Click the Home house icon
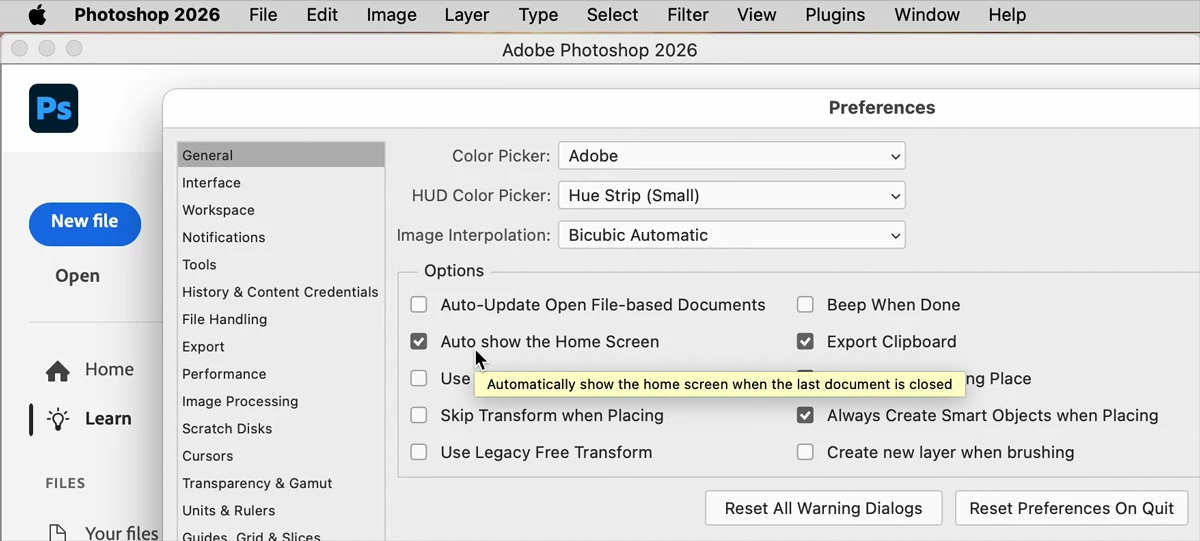1200x541 pixels. [58, 370]
